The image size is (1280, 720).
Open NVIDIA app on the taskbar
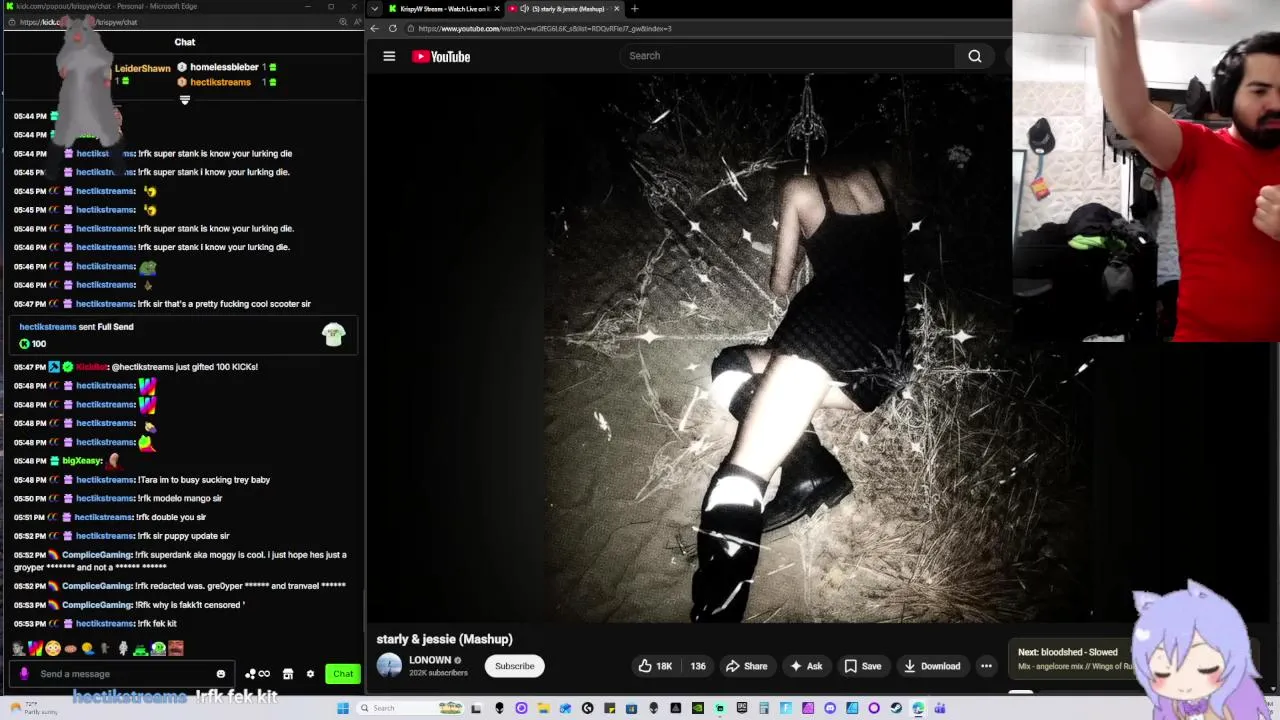[x=698, y=708]
